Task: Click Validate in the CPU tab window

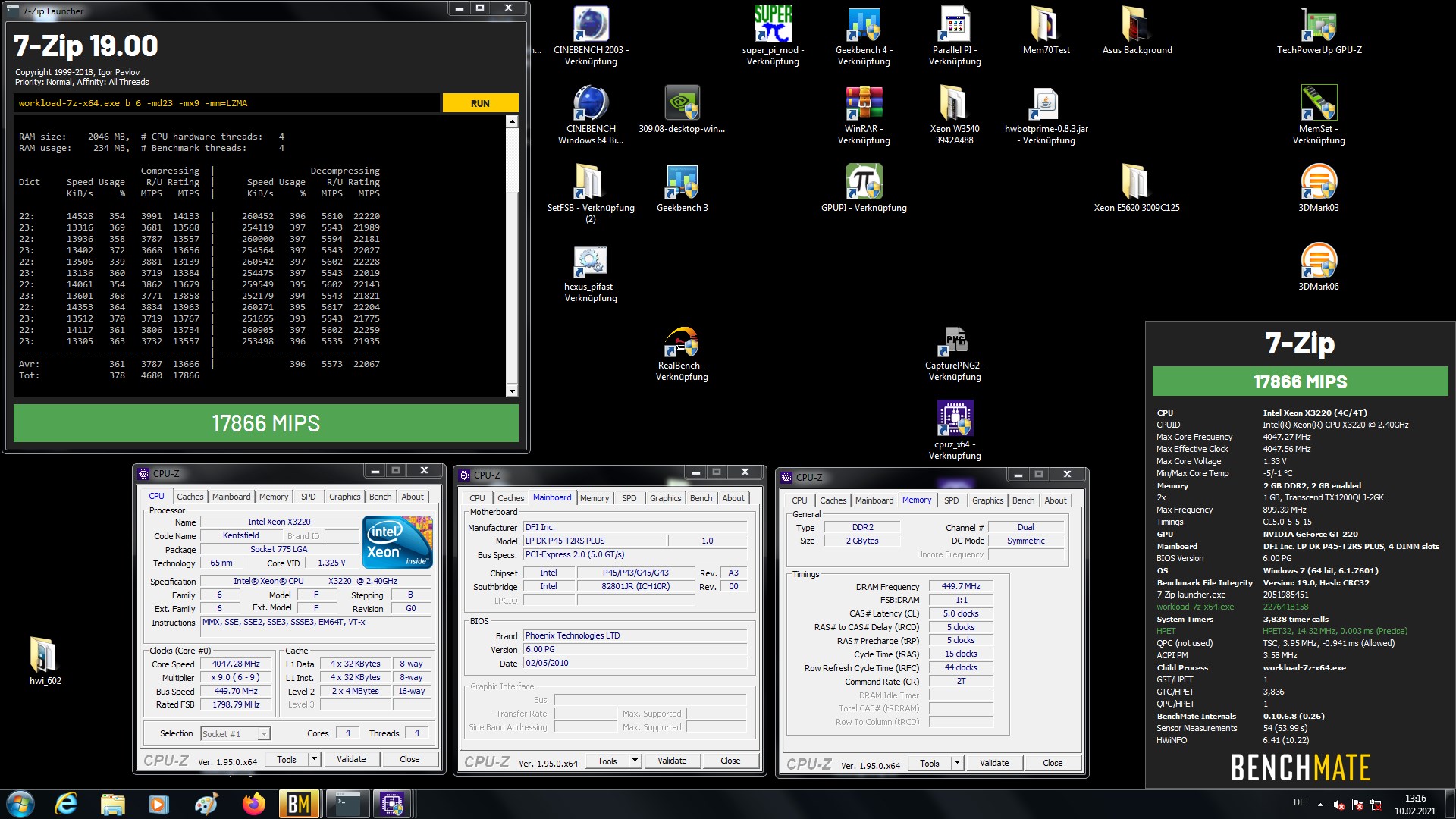Action: [x=351, y=759]
